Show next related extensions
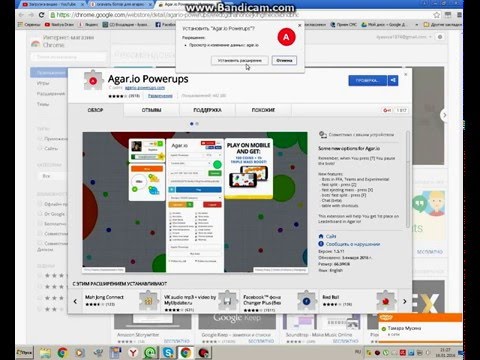The image size is (480, 360). (405, 301)
